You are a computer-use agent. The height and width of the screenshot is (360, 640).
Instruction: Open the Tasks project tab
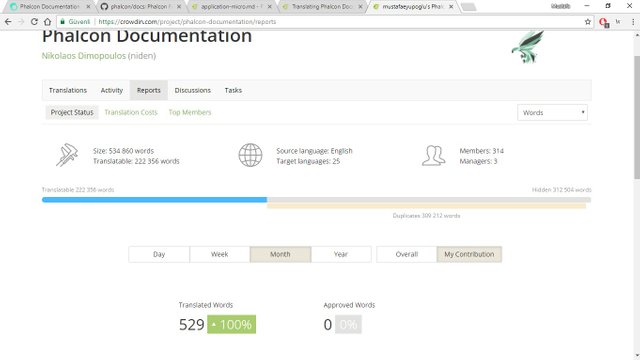click(233, 90)
